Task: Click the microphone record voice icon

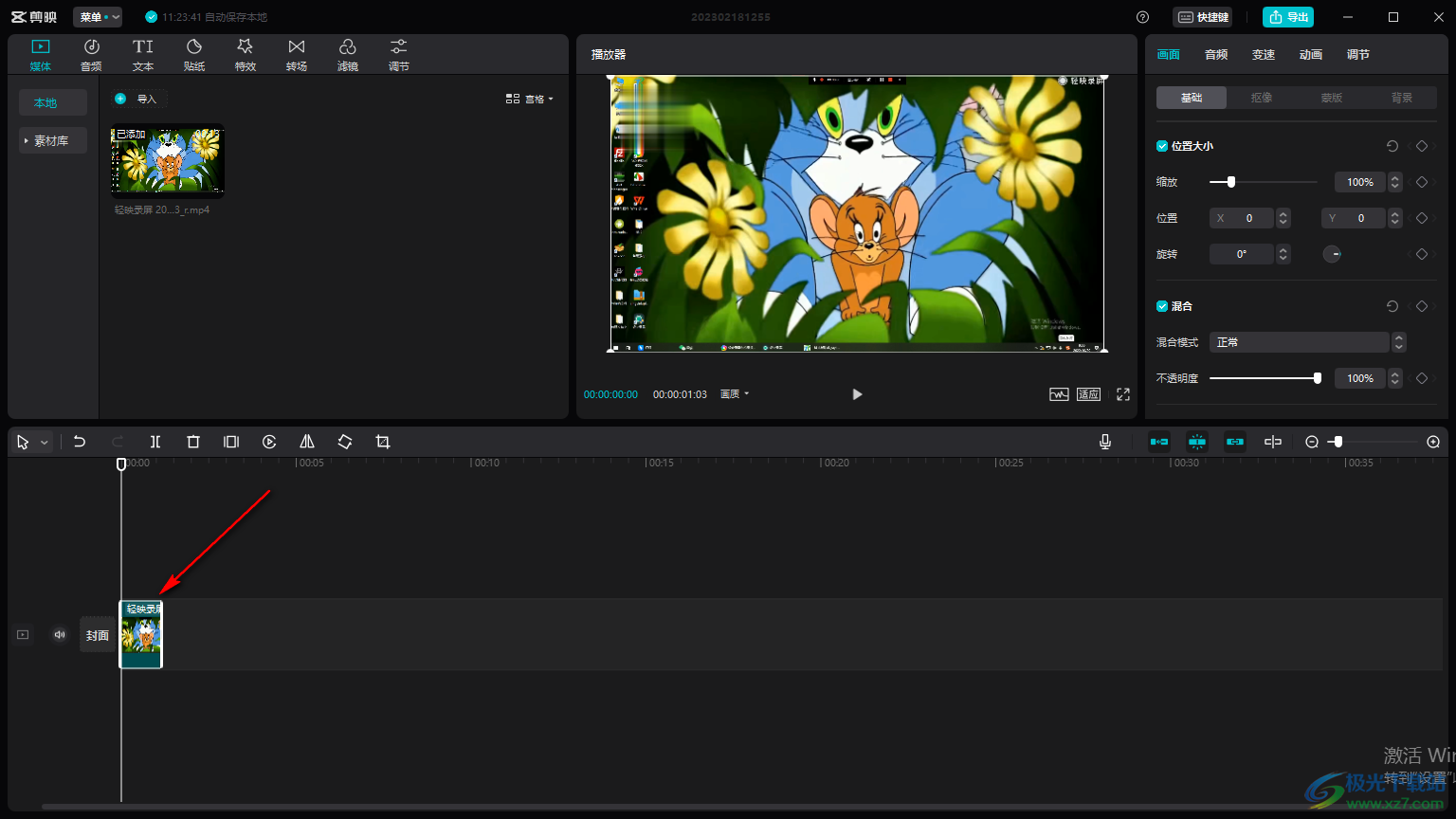Action: 1105,442
